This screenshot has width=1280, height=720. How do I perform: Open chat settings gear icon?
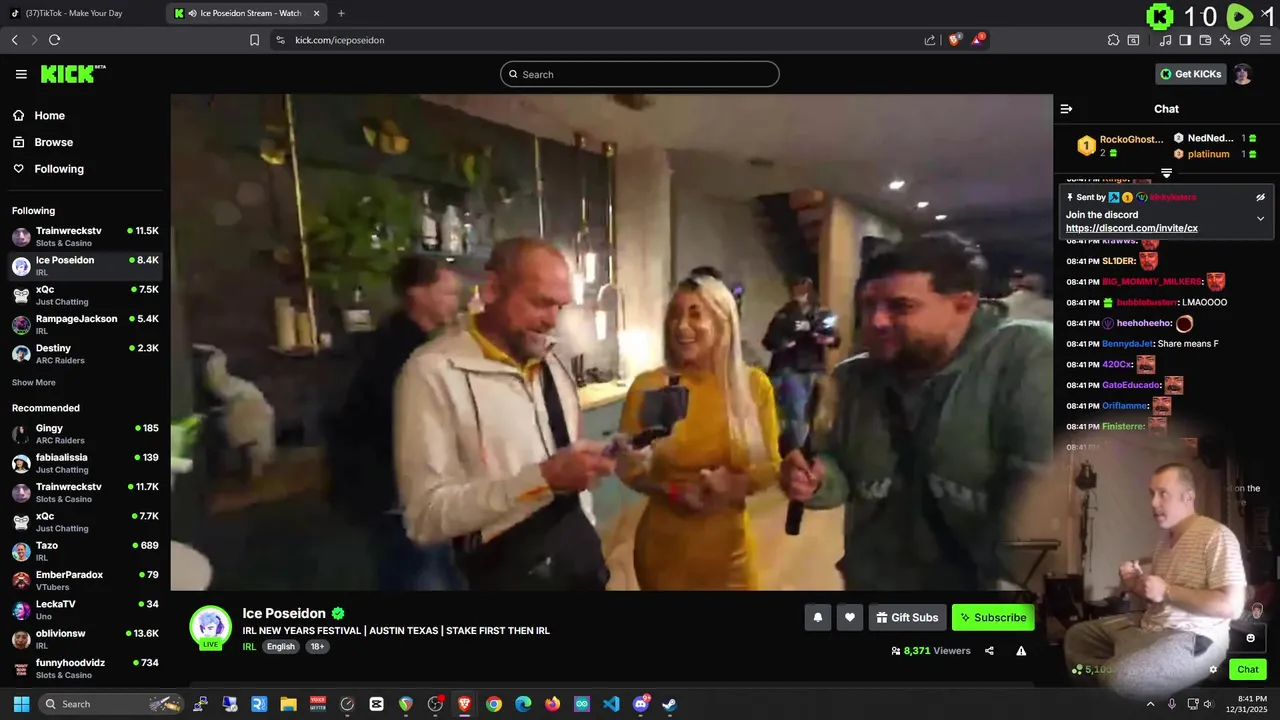pyautogui.click(x=1213, y=670)
